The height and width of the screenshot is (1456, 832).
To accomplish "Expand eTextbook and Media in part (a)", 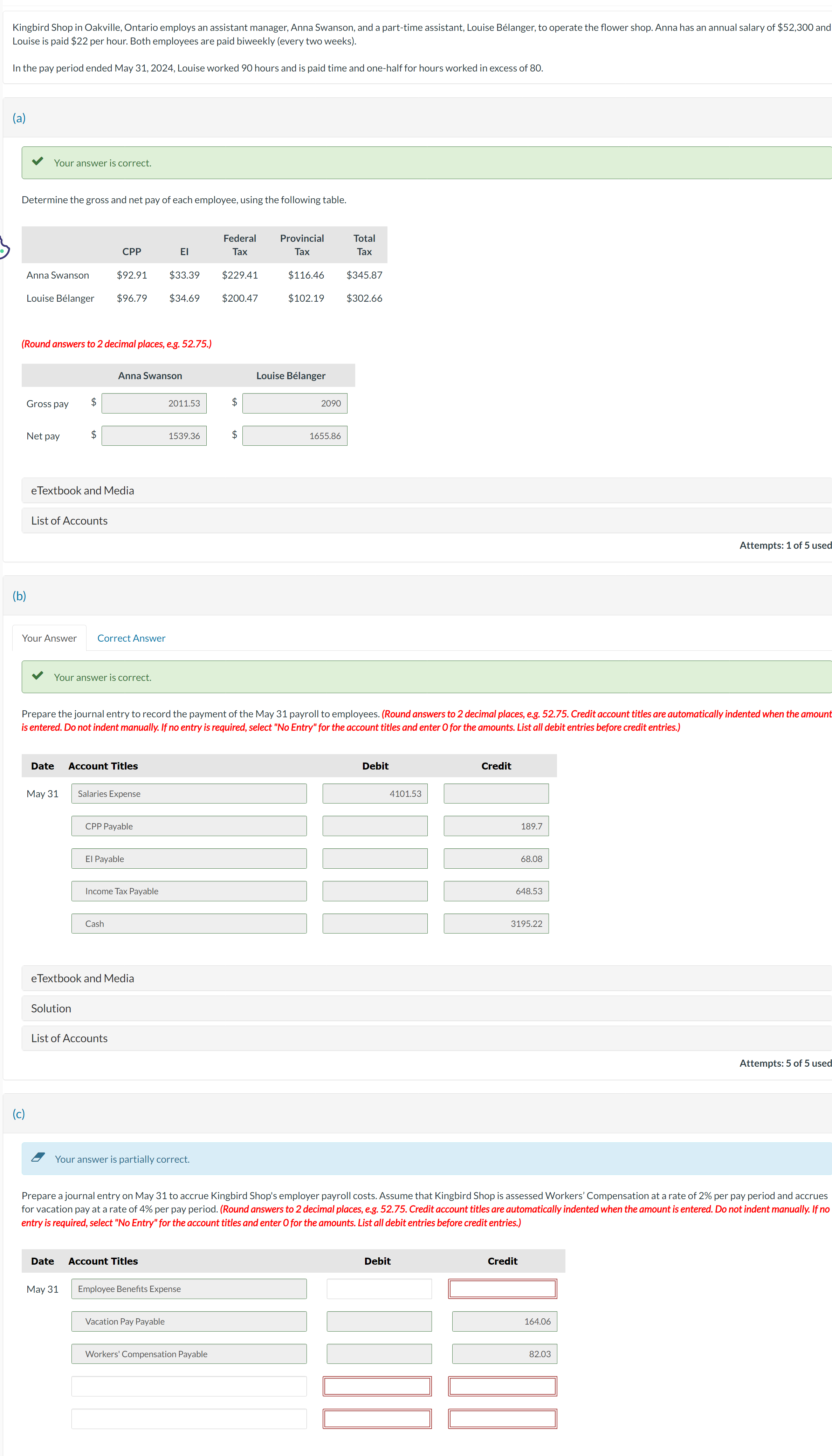I will click(x=82, y=490).
